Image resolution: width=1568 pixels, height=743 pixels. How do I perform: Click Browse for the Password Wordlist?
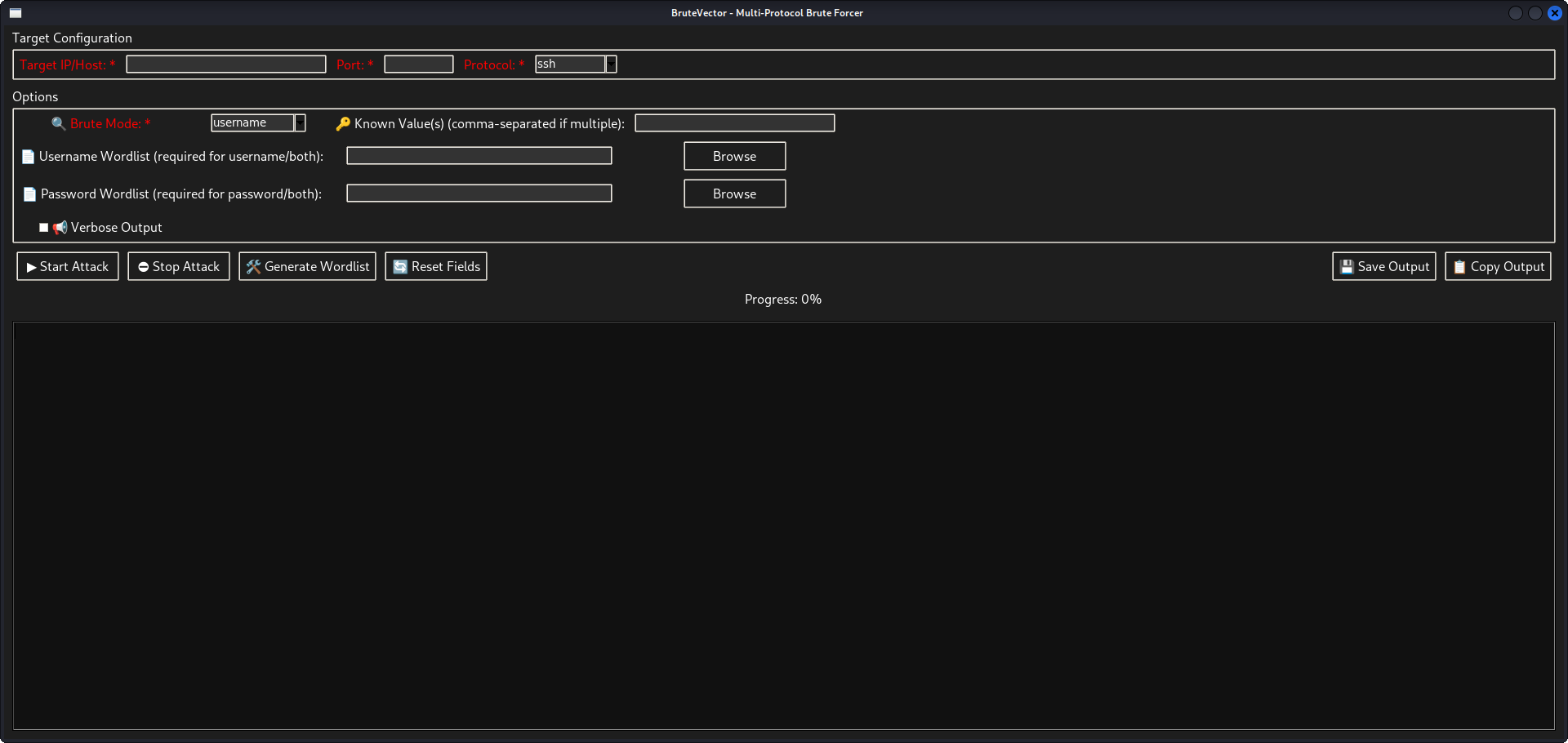pos(733,194)
